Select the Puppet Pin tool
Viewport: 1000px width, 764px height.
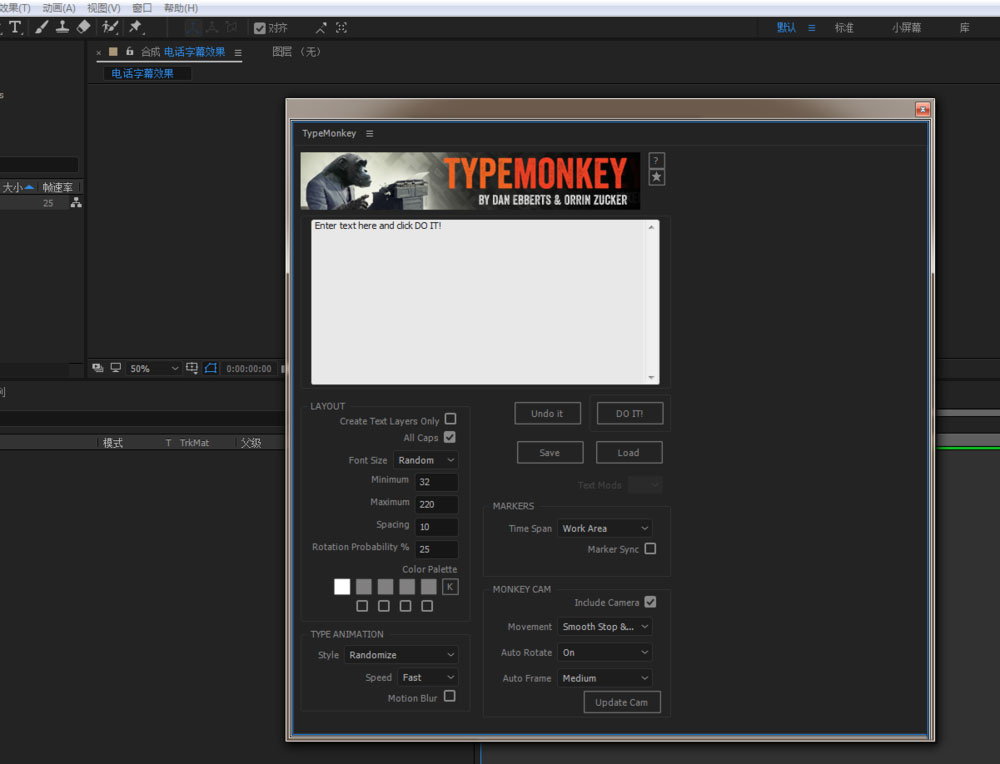click(x=135, y=28)
